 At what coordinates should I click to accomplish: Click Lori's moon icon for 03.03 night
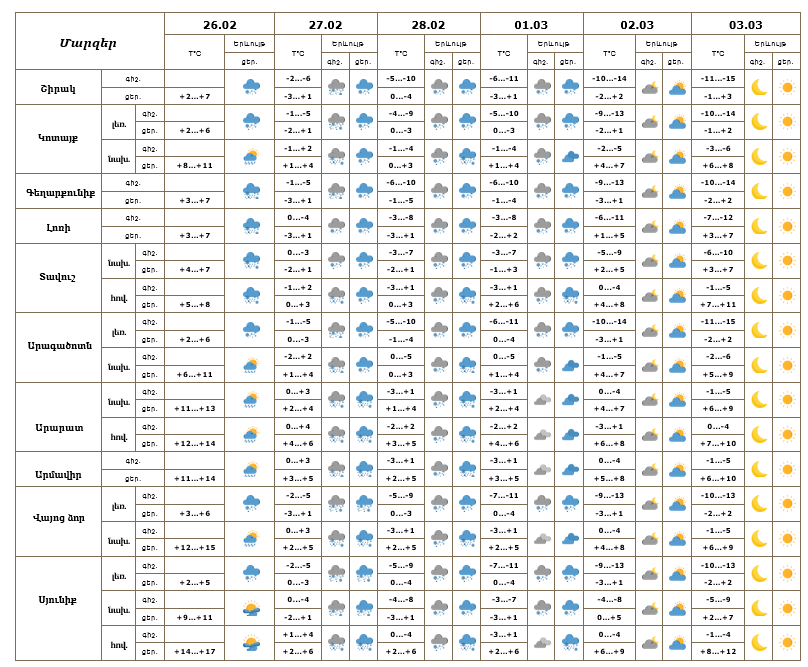[x=759, y=226]
